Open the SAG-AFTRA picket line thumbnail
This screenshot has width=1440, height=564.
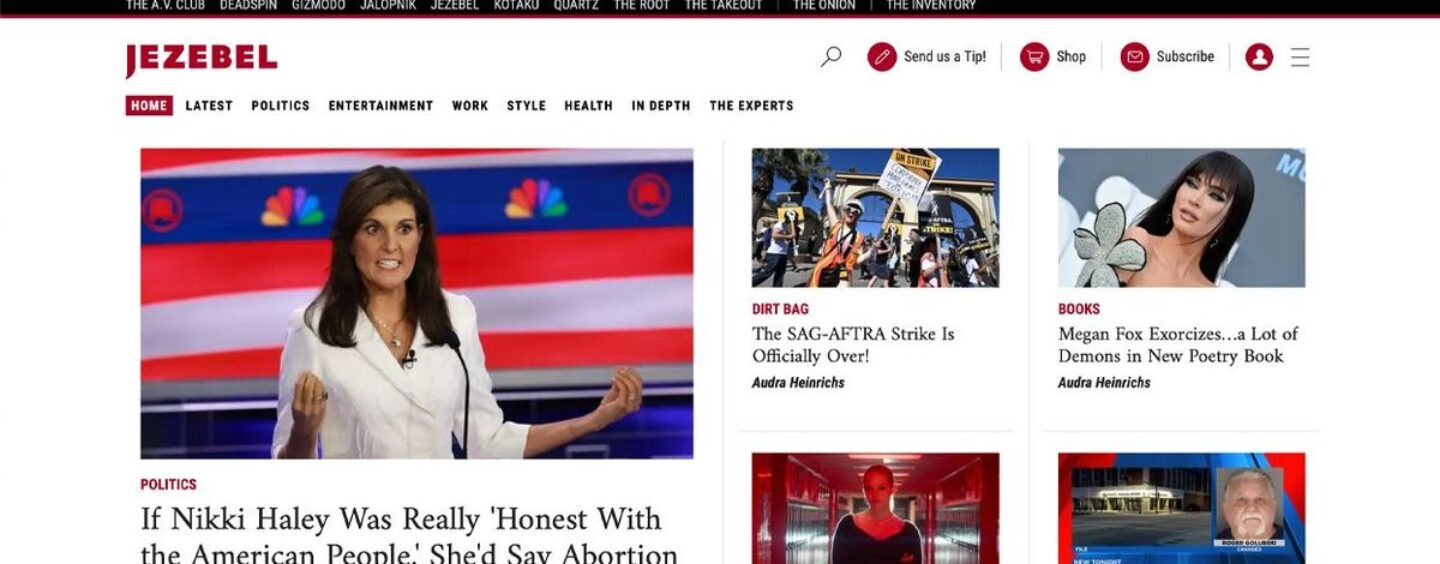coord(875,218)
